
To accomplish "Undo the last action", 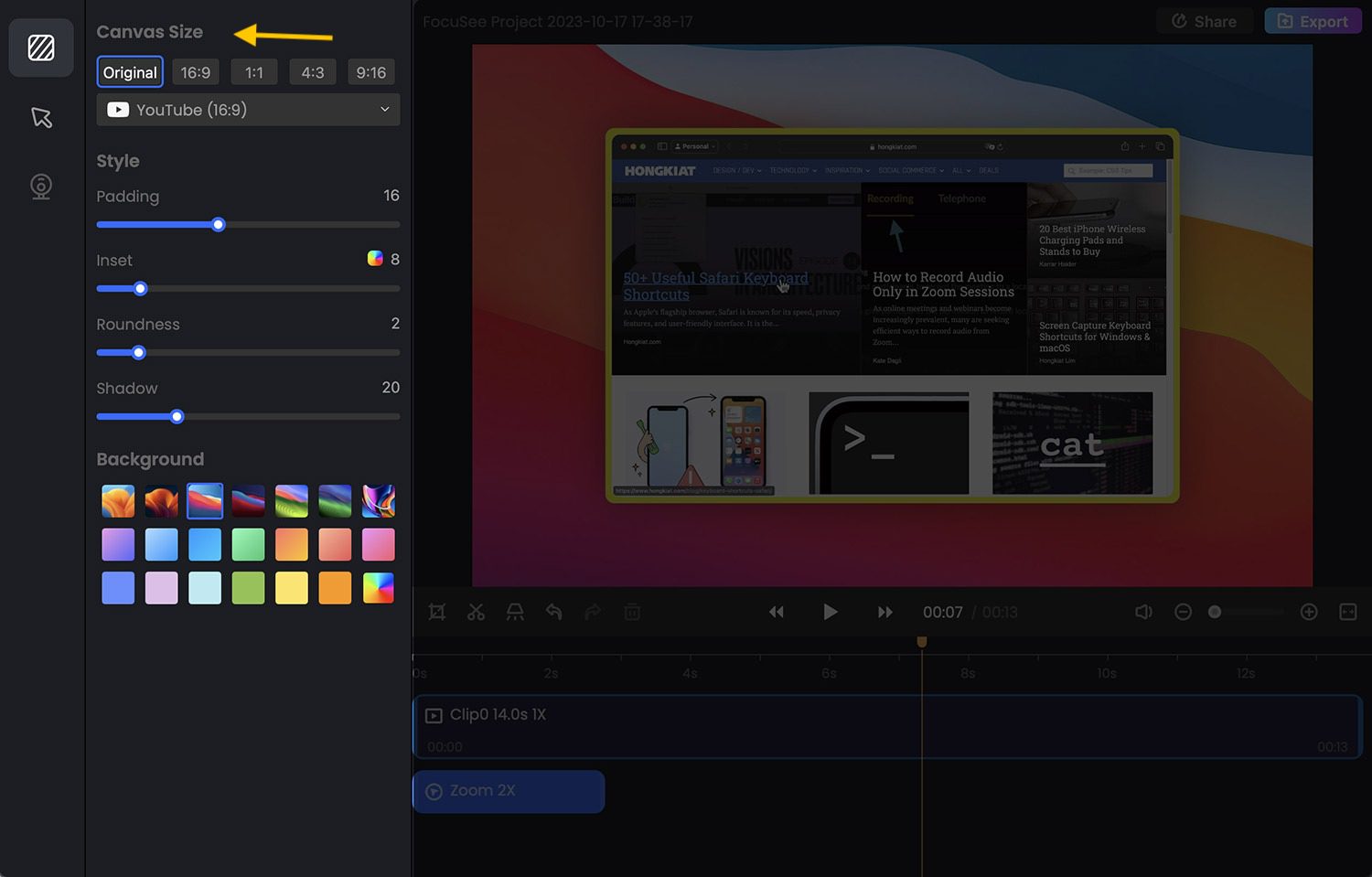I will (554, 612).
